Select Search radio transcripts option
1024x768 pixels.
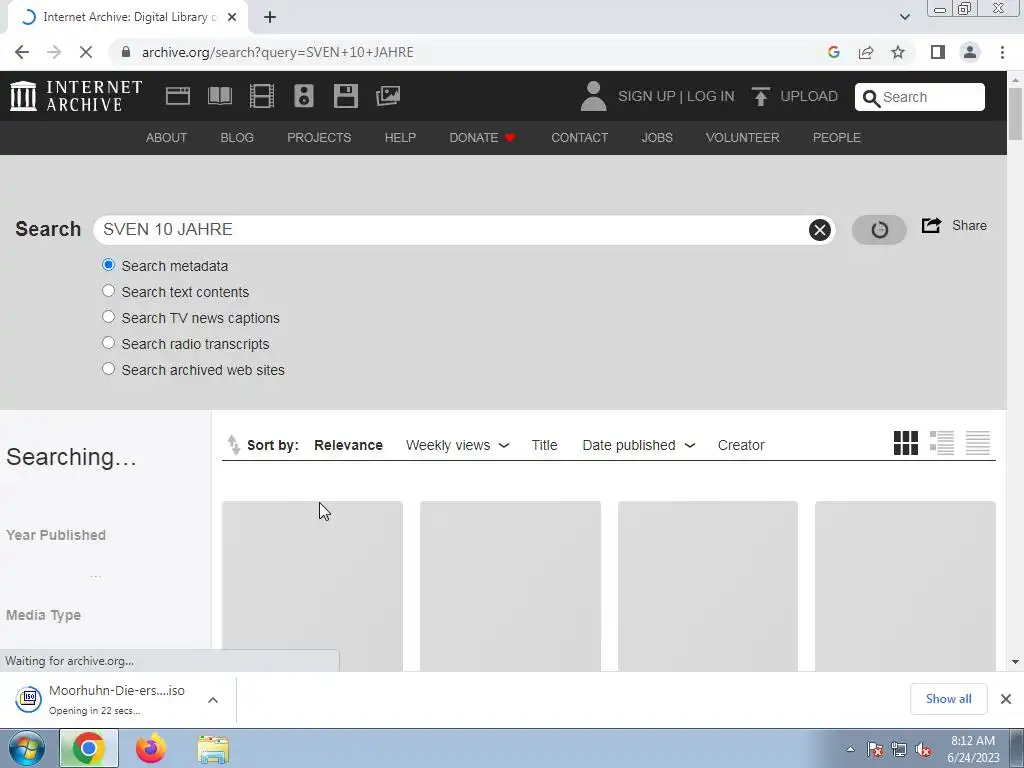108,344
